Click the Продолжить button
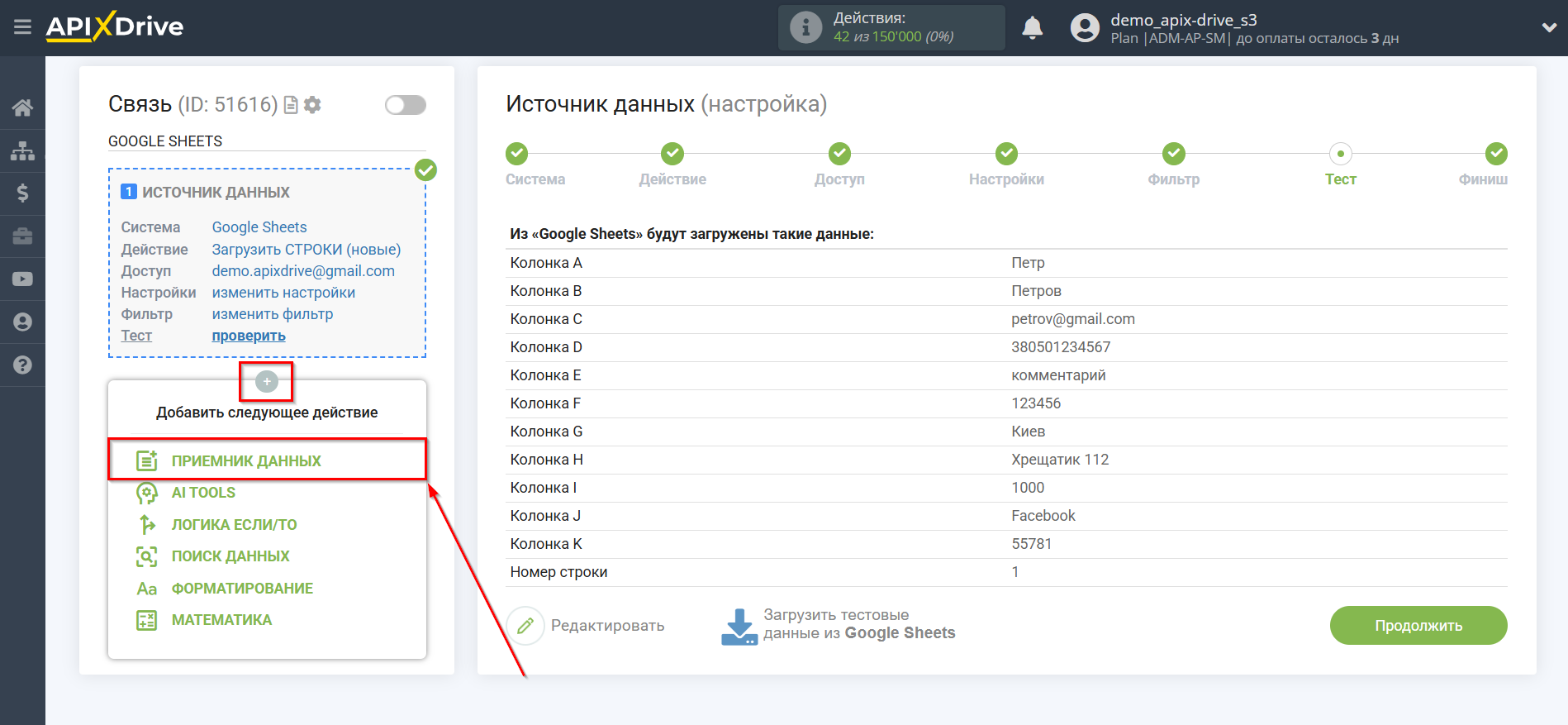The image size is (1568, 725). tap(1418, 626)
